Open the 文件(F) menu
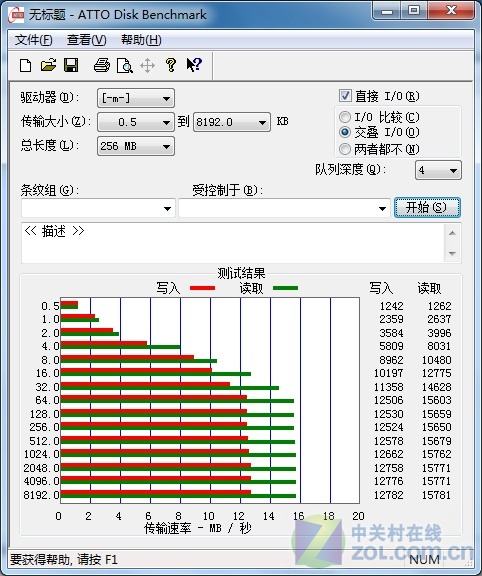The height and width of the screenshot is (576, 482). coord(33,40)
